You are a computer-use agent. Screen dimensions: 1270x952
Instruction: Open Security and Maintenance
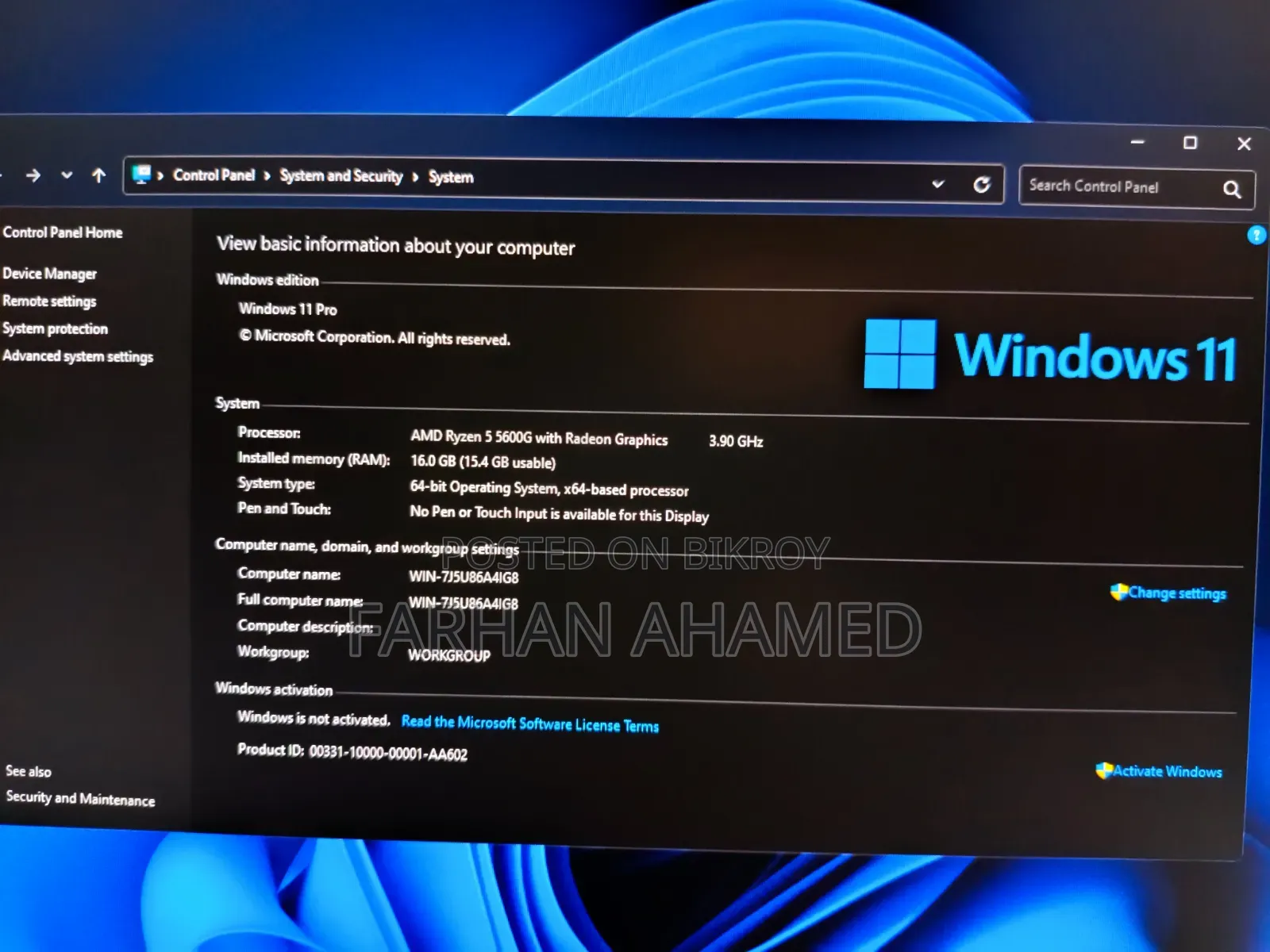[80, 798]
